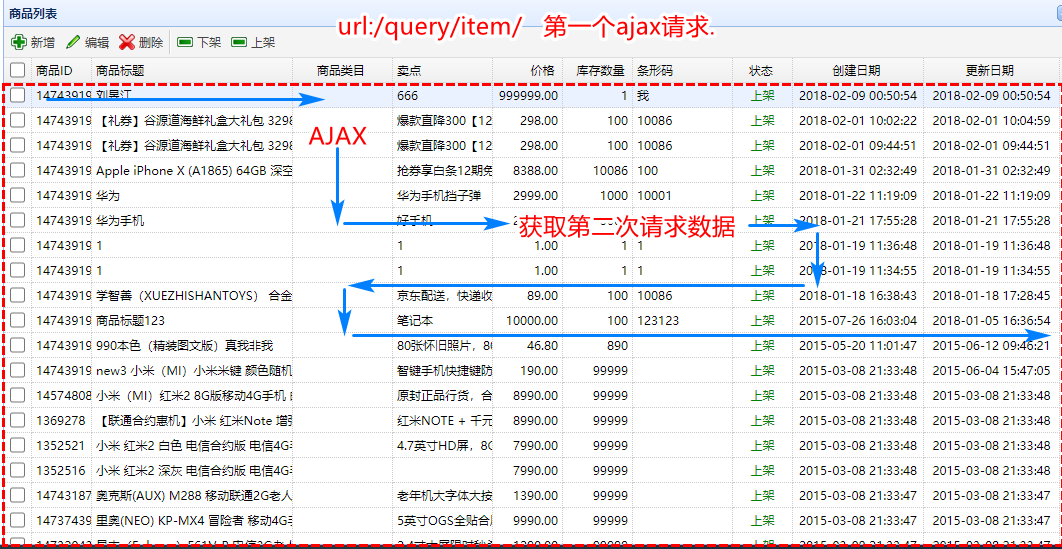Screen dimensions: 1062x549
Task: Sort by the 商品ID column header
Action: point(61,70)
